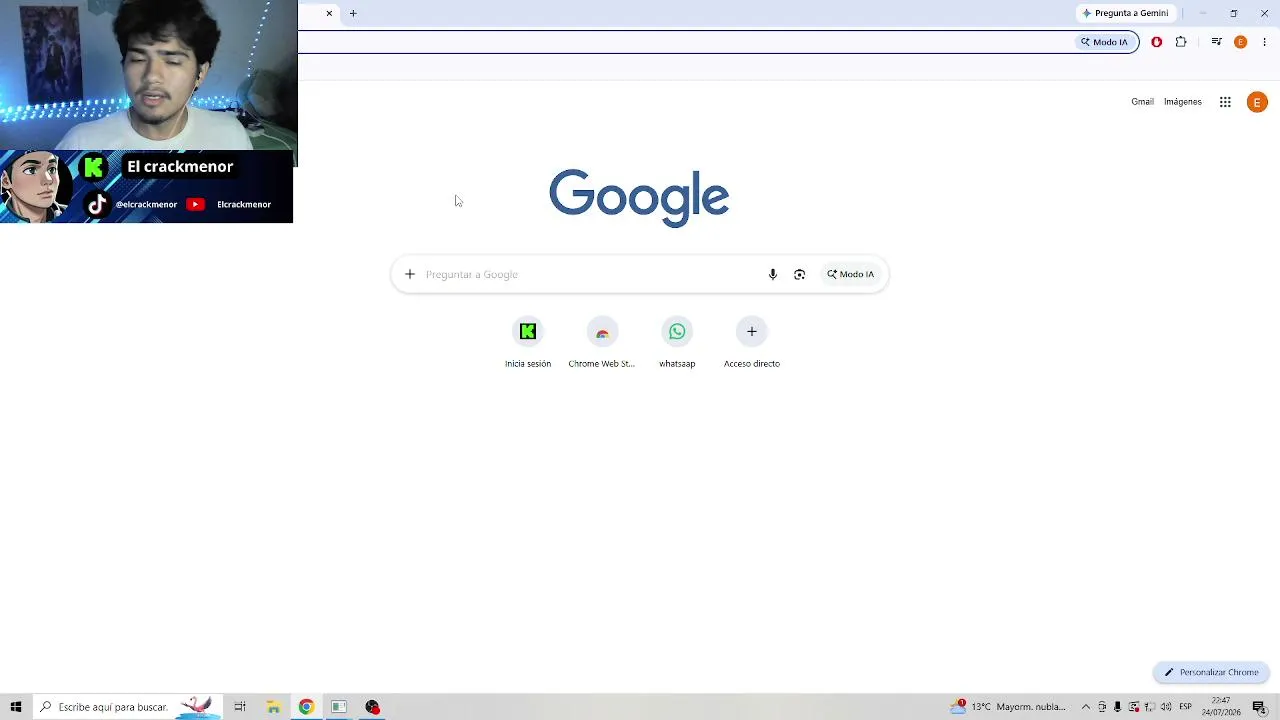The height and width of the screenshot is (720, 1280).
Task: Open the network tray icon
Action: [1150, 707]
